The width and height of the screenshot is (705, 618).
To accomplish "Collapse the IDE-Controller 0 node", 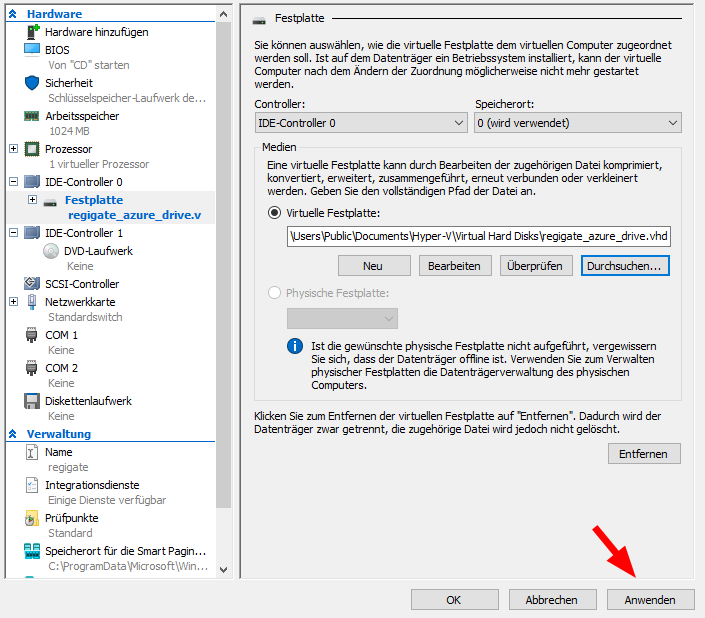I will tap(13, 182).
